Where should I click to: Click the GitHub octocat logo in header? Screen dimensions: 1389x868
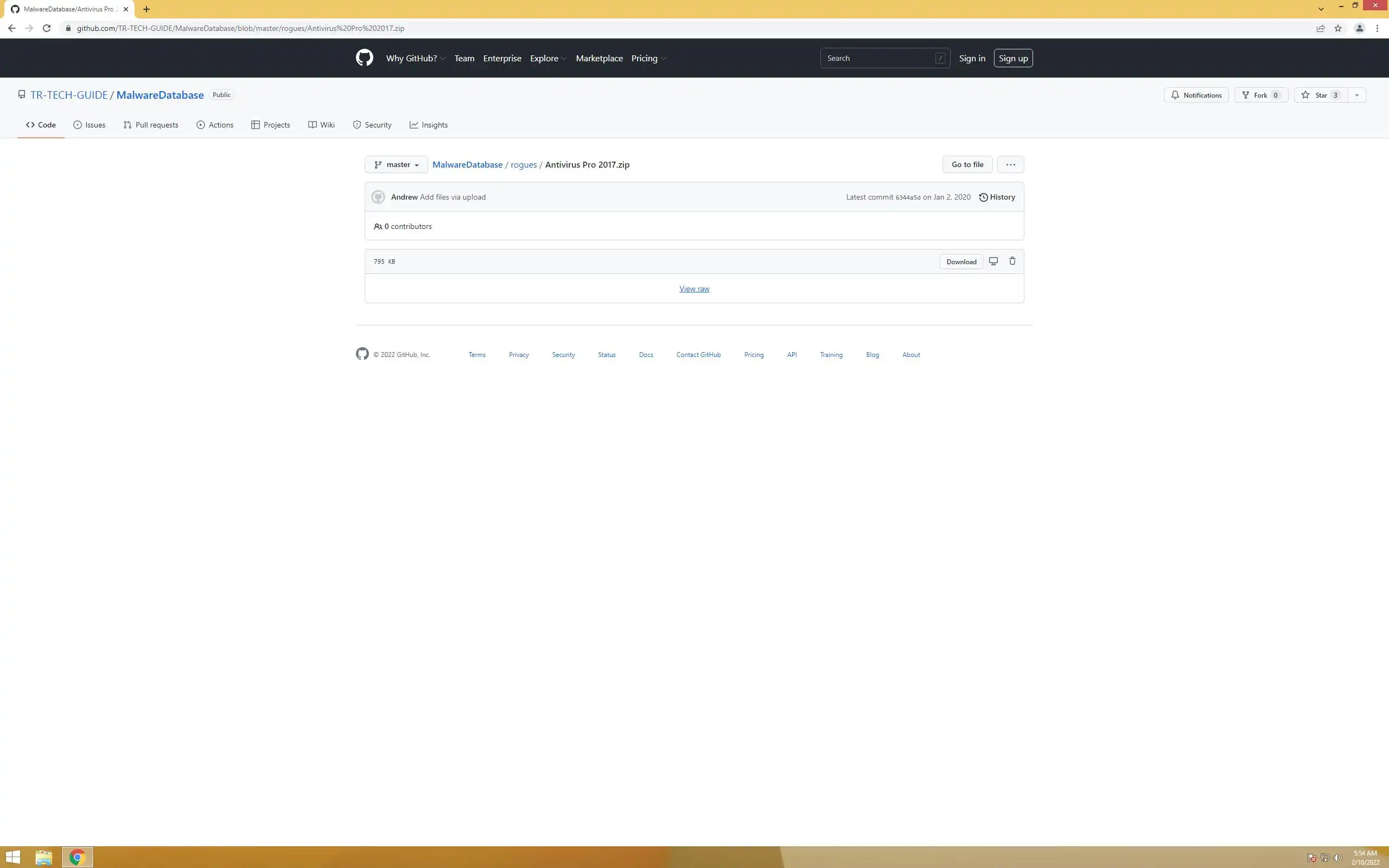tap(364, 58)
